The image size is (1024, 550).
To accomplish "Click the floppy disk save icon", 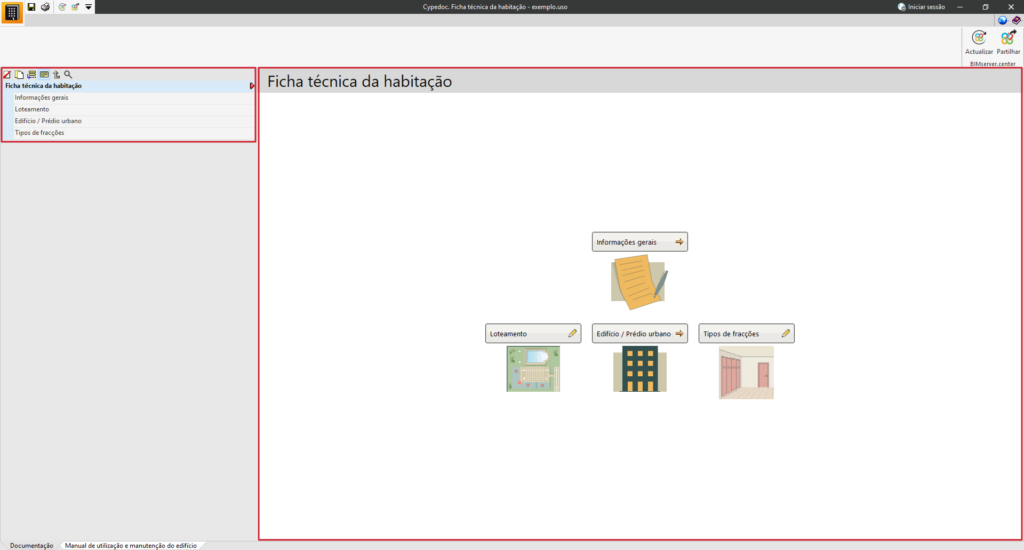I will click(x=31, y=7).
